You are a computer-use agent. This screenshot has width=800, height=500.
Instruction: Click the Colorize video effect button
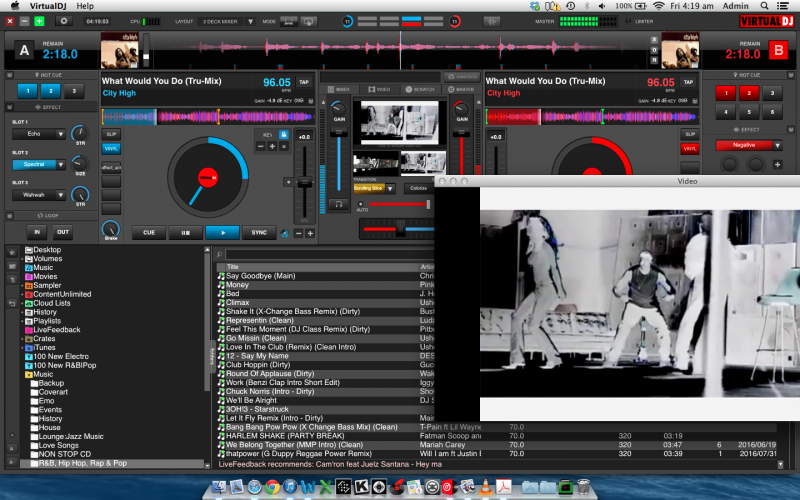418,188
